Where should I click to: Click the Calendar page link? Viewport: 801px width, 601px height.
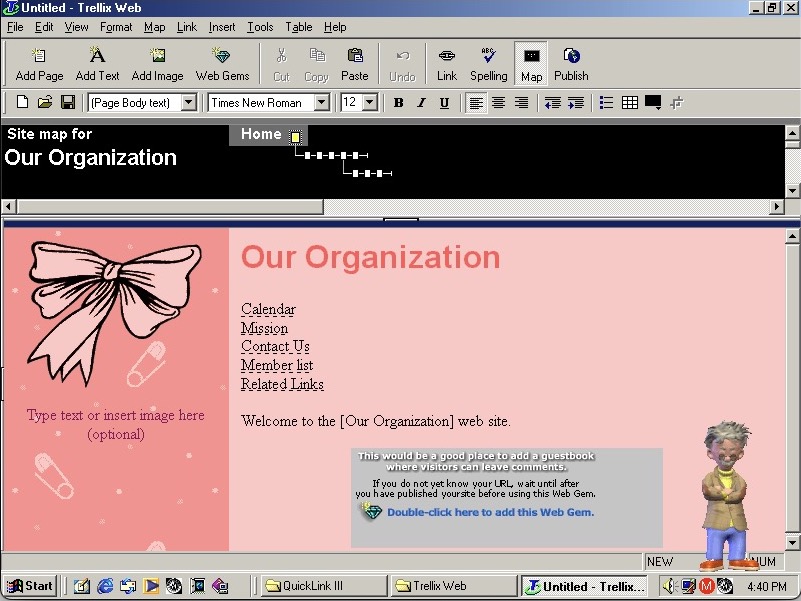click(268, 310)
